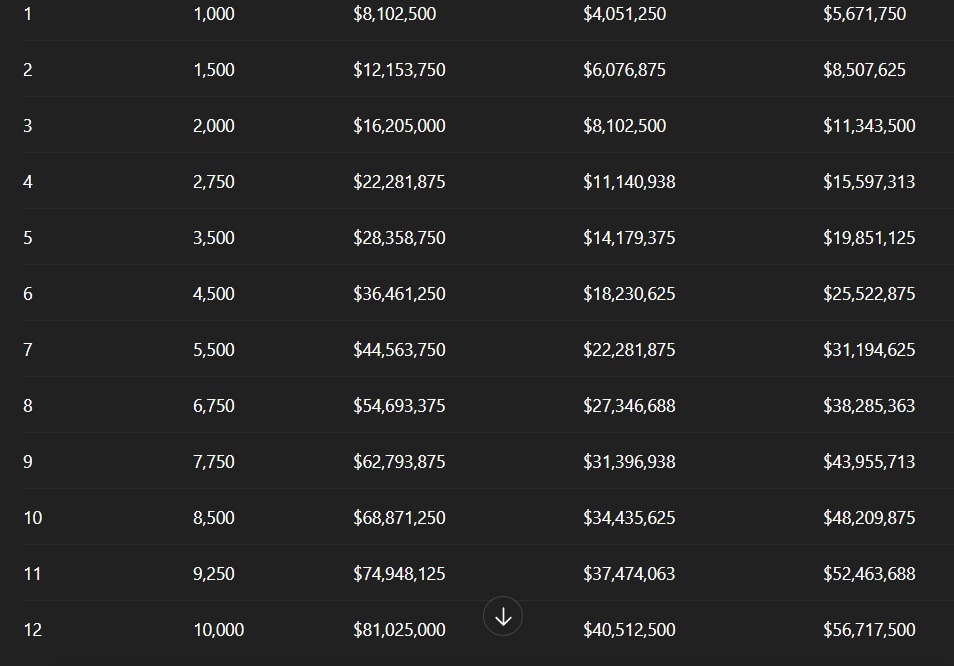Viewport: 954px width, 666px height.
Task: Click the $44,563,750 cell in row 7
Action: point(399,350)
